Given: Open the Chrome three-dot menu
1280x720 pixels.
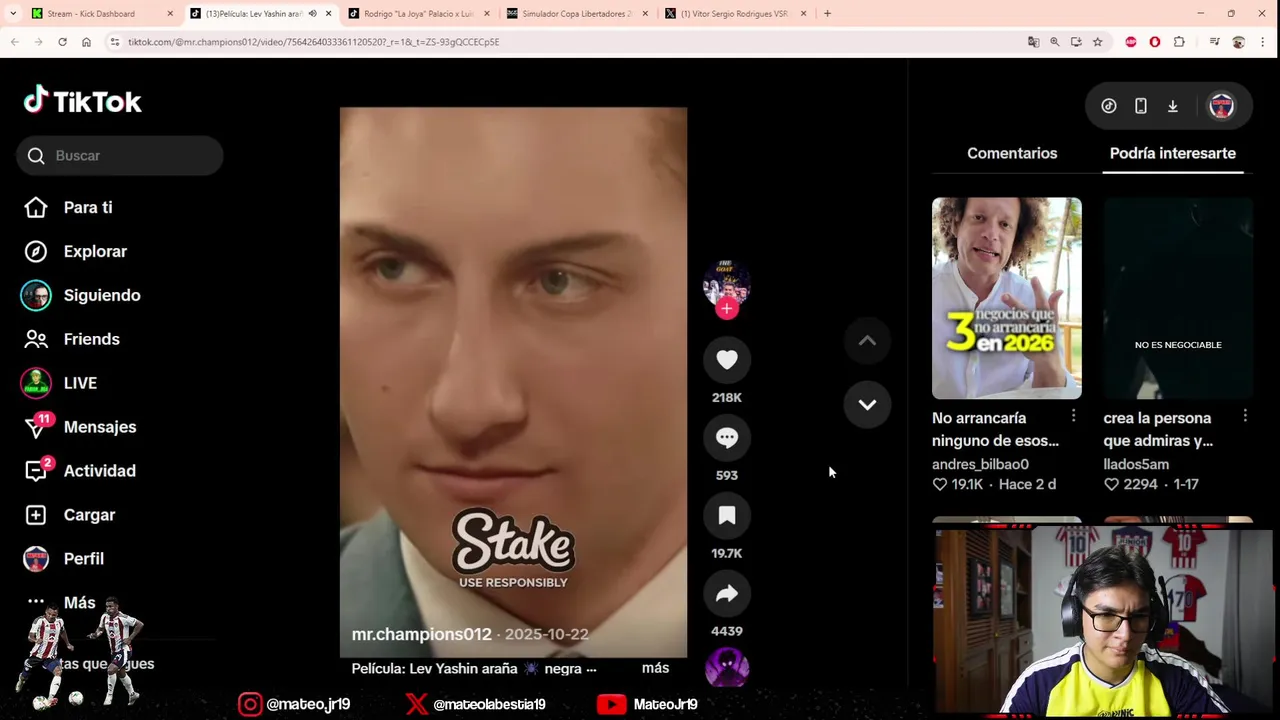Looking at the screenshot, I should (1263, 42).
